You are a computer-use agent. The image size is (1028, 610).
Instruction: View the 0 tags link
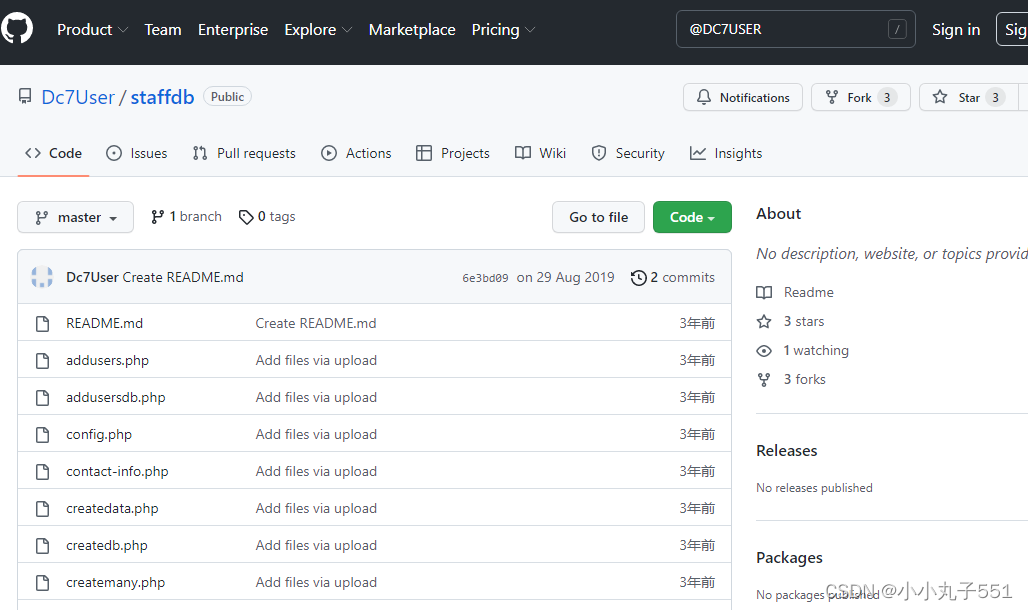tap(267, 216)
